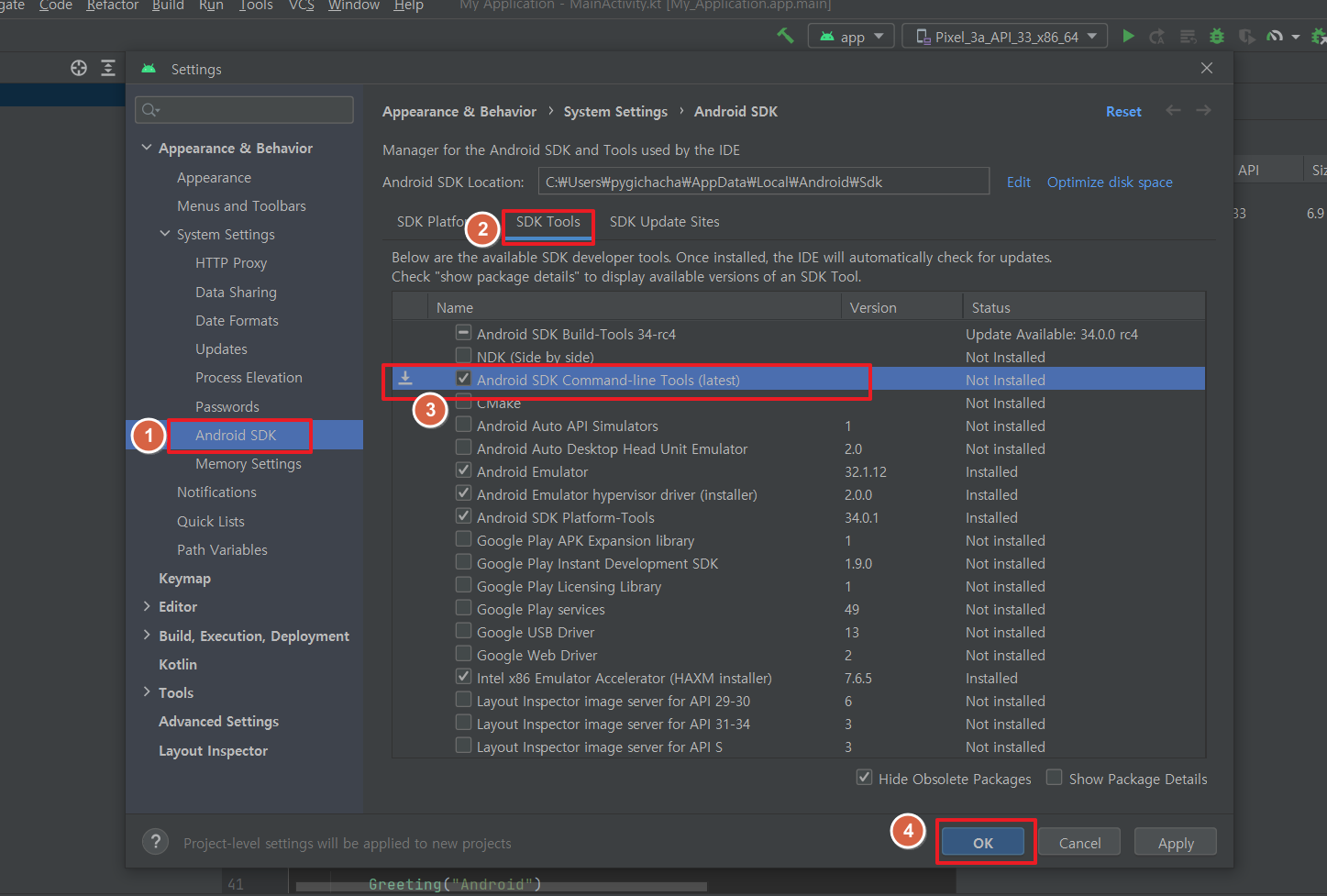Uncheck Android SDK Command-line Tools (latest)
The width and height of the screenshot is (1327, 896).
[x=464, y=378]
